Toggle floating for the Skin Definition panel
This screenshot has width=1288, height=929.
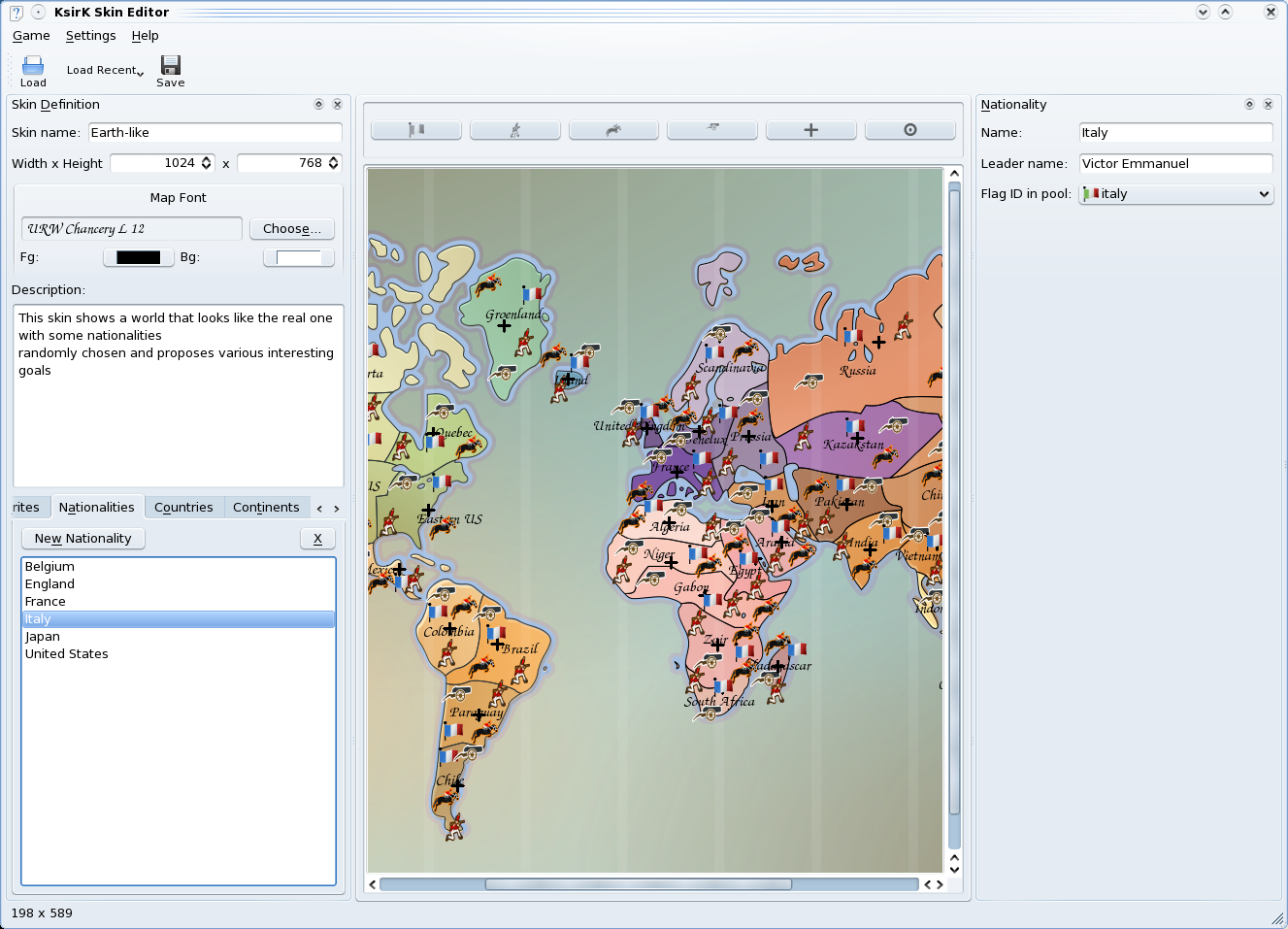tap(318, 104)
